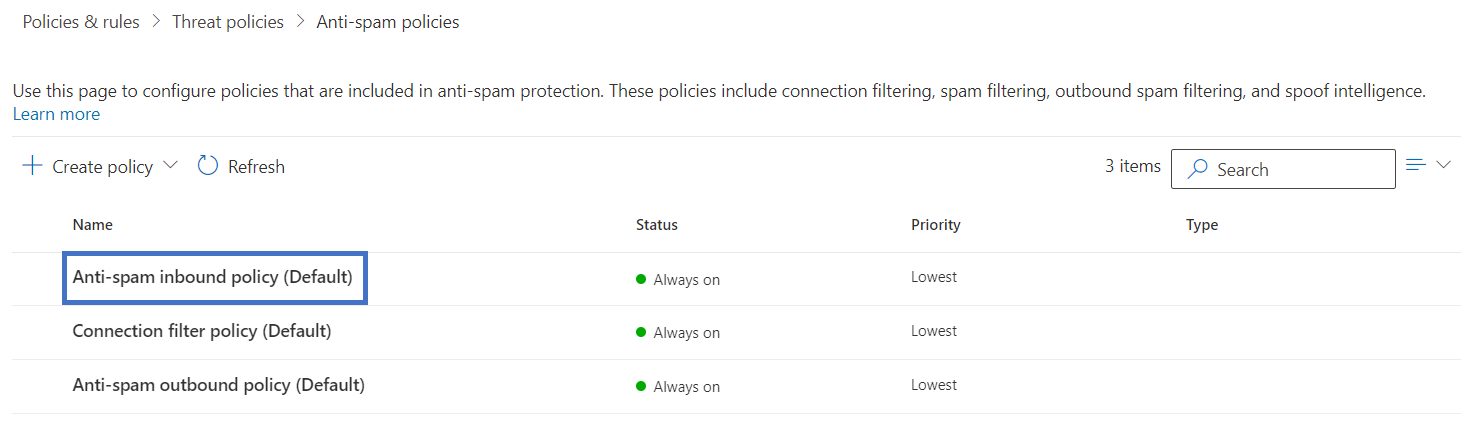Click the circular Refresh icon
This screenshot has width=1464, height=440.
(208, 166)
